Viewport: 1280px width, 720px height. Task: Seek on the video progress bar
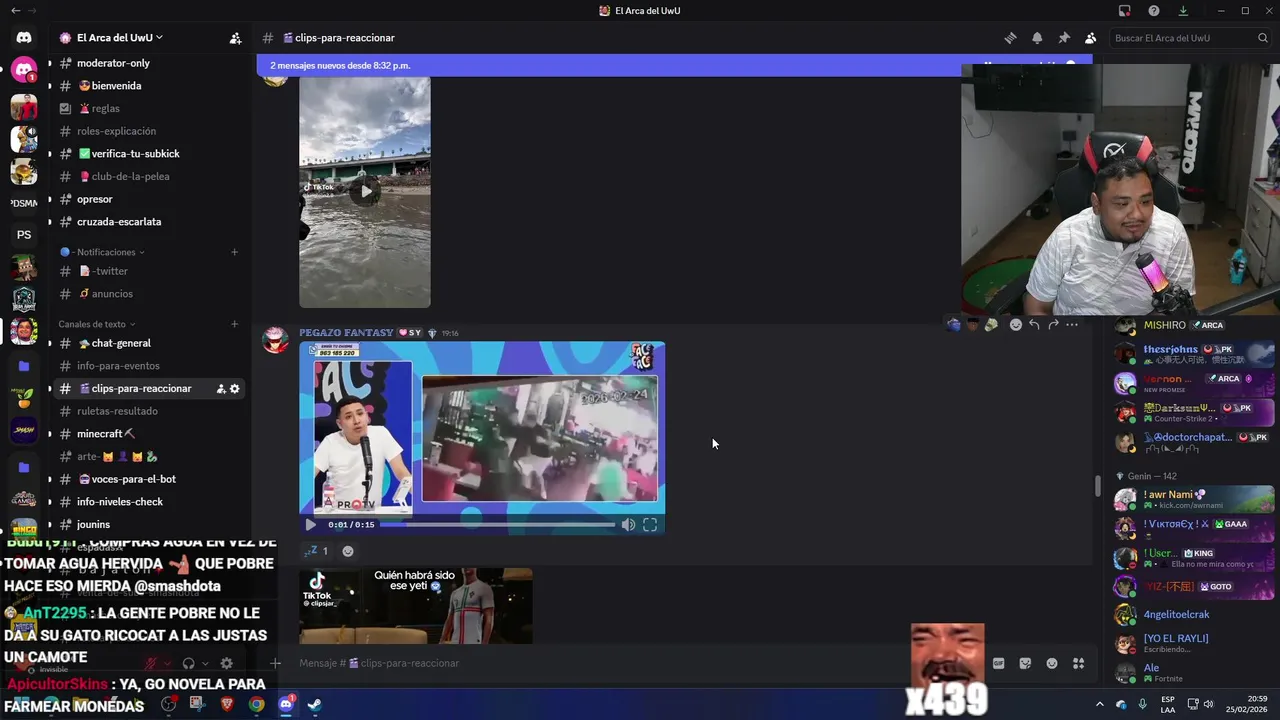click(498, 524)
